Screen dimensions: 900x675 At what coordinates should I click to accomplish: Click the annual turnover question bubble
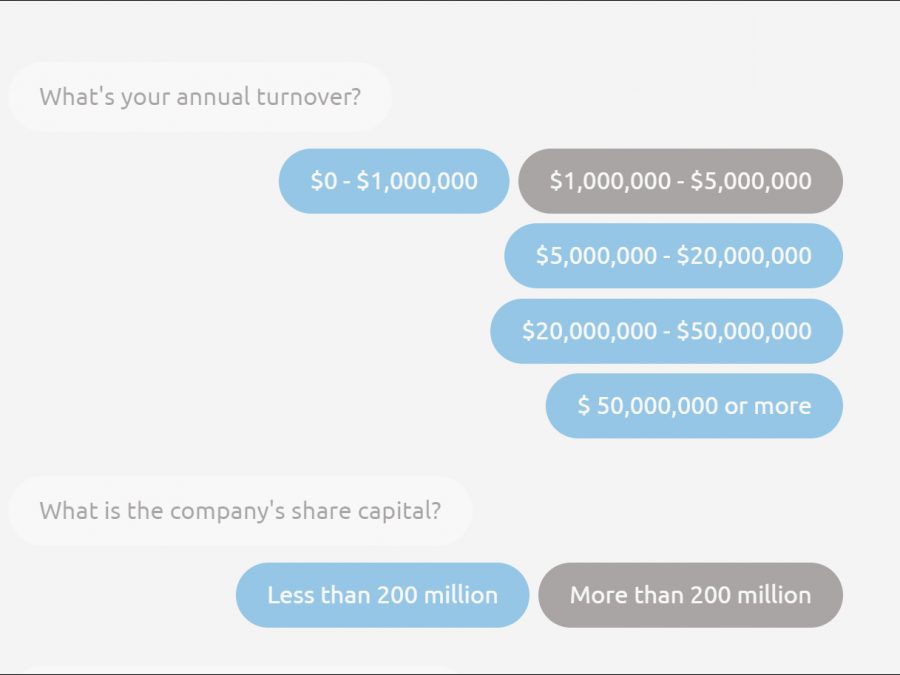(x=200, y=97)
